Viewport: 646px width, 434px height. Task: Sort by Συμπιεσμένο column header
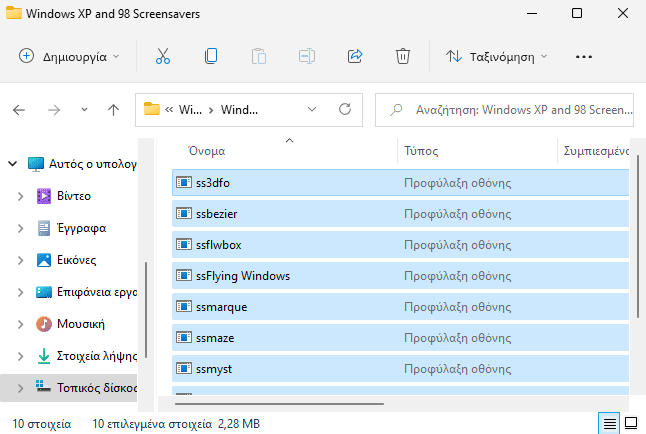[594, 151]
